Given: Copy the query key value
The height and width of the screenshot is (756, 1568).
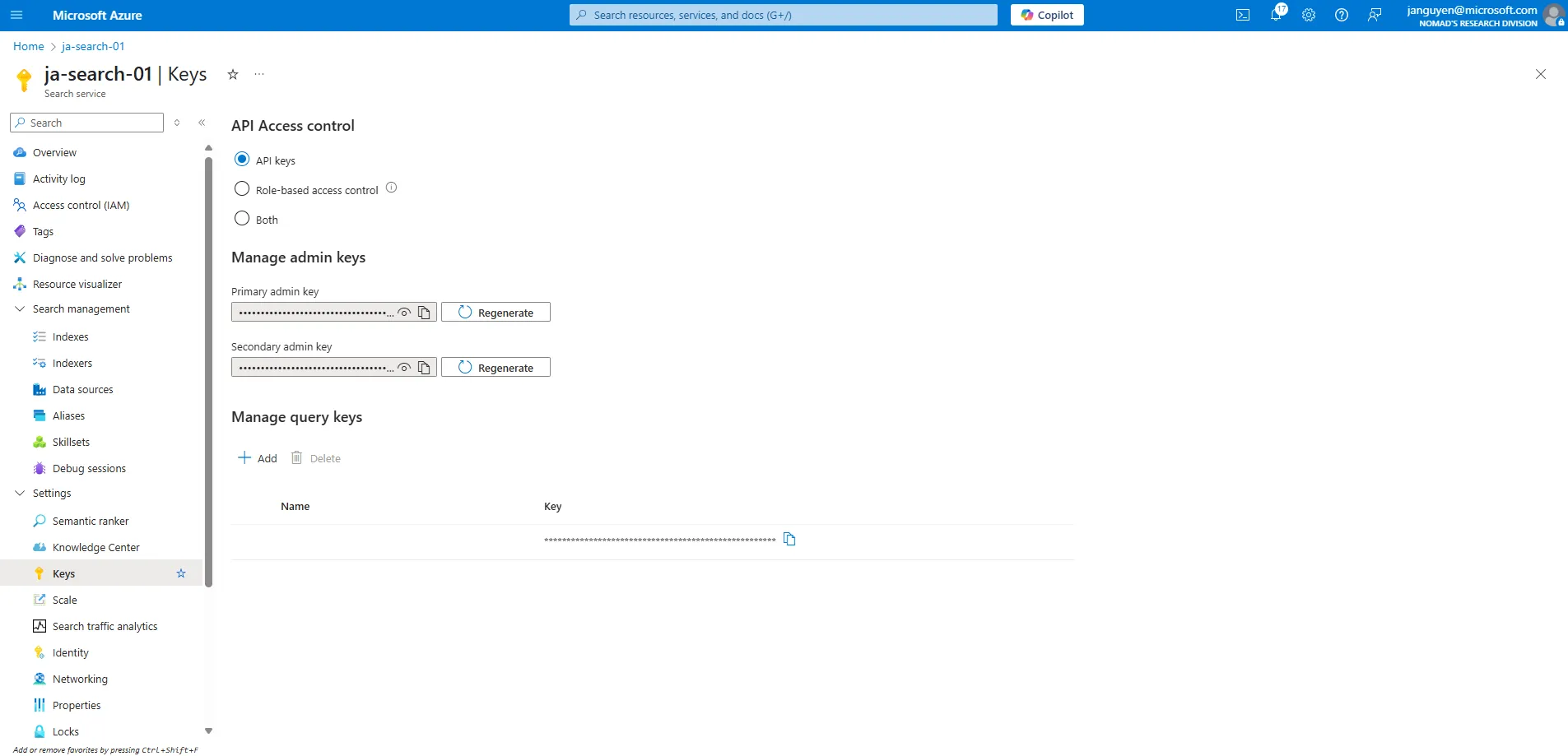Looking at the screenshot, I should click(789, 539).
